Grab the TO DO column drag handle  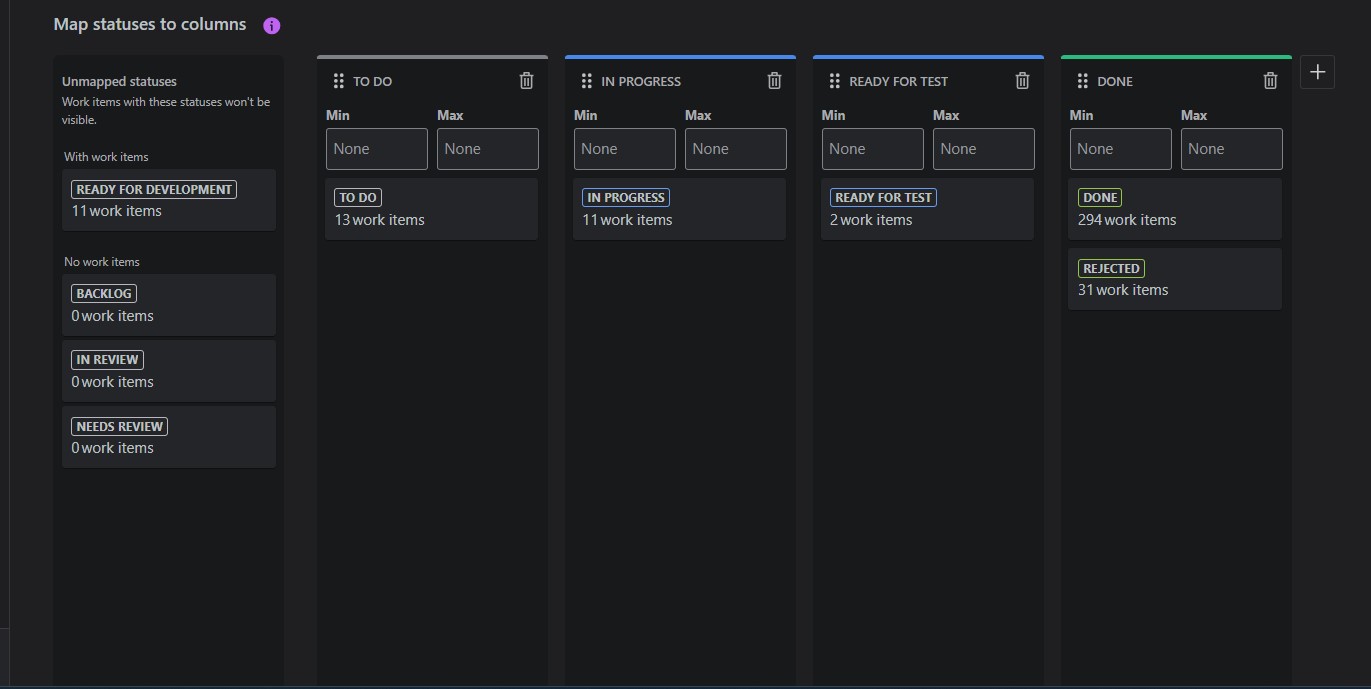coord(338,81)
